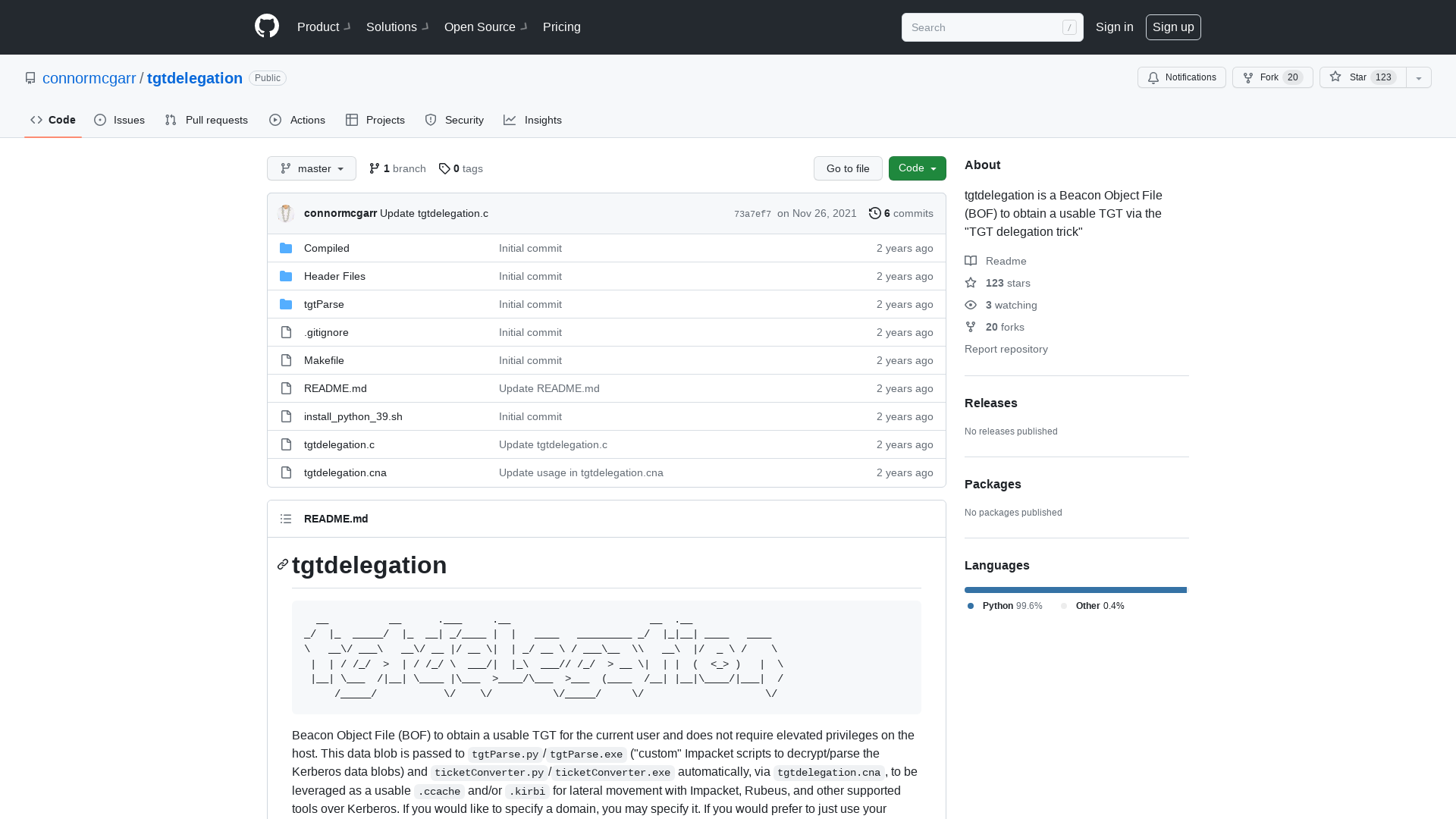The height and width of the screenshot is (819, 1456).
Task: Expand the Star lists dropdown arrow
Action: (x=1419, y=77)
